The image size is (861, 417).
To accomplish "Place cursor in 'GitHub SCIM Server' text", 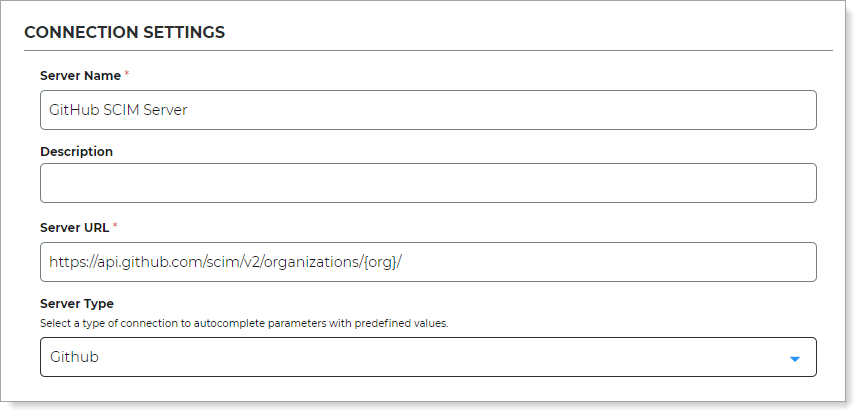I will (x=118, y=110).
